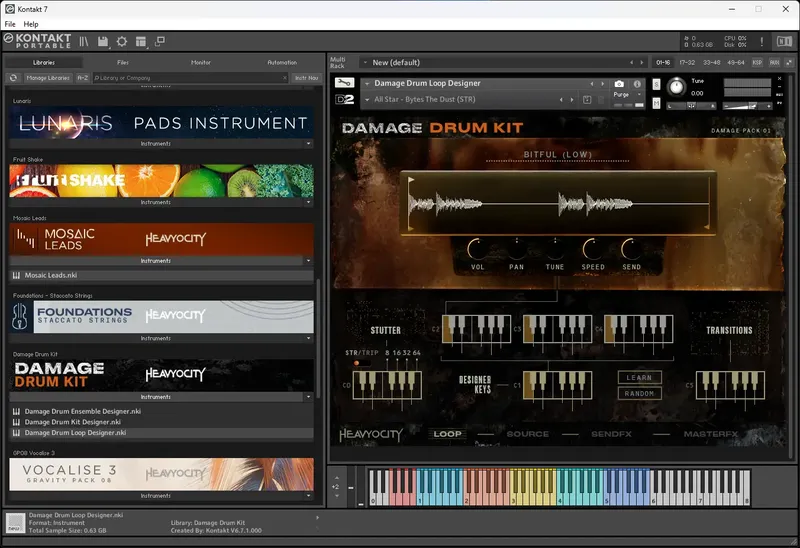Open the SOURCE page
This screenshot has height=548, width=800.
coord(528,434)
